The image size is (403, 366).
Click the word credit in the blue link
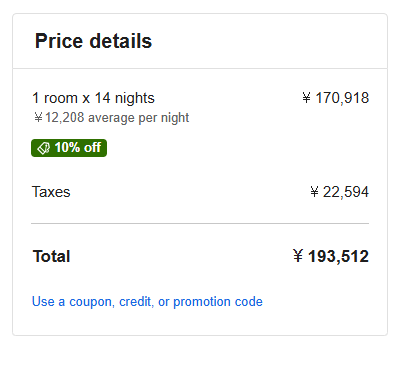pos(136,302)
